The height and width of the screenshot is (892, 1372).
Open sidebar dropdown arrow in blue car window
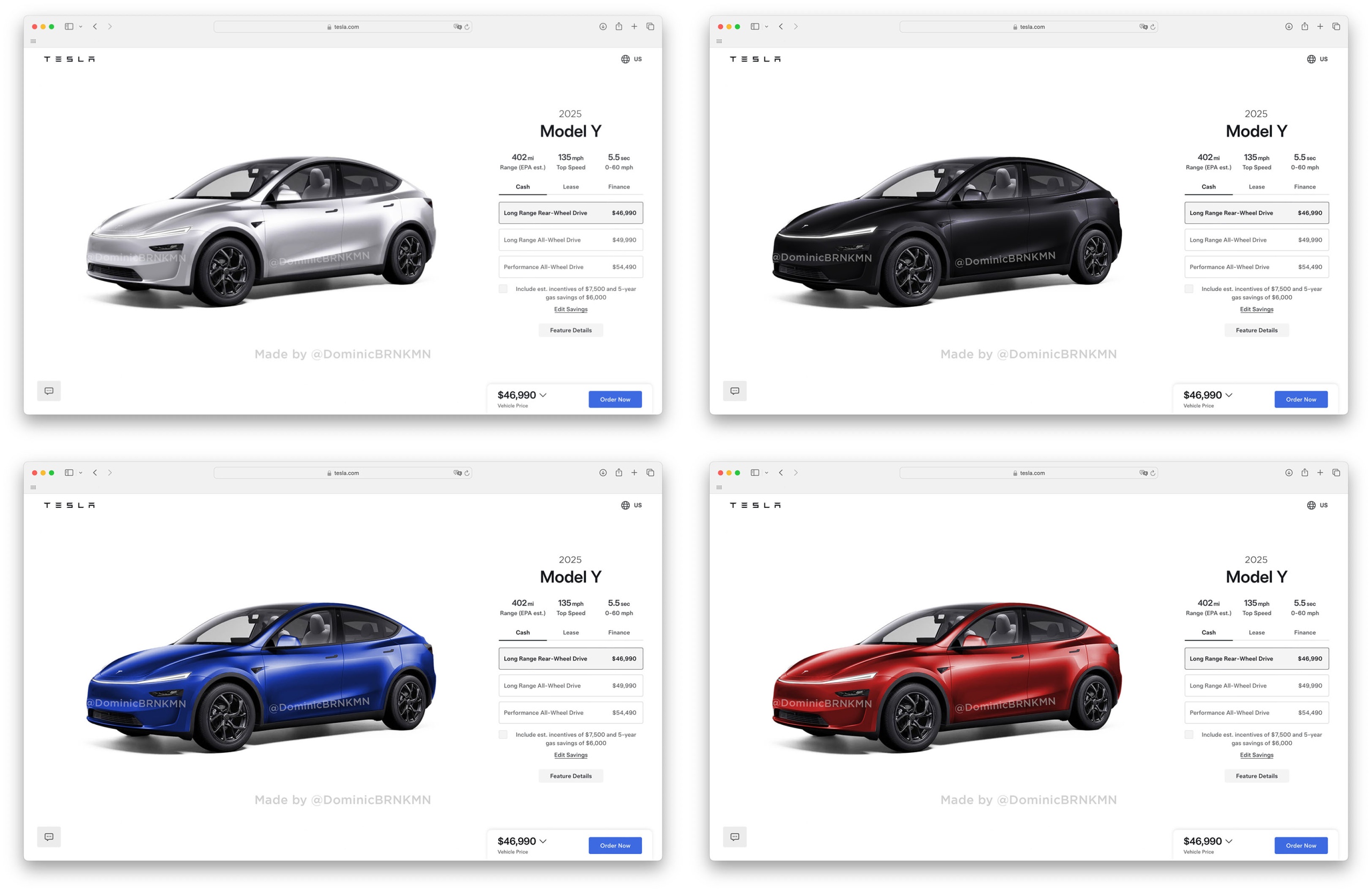tap(81, 473)
